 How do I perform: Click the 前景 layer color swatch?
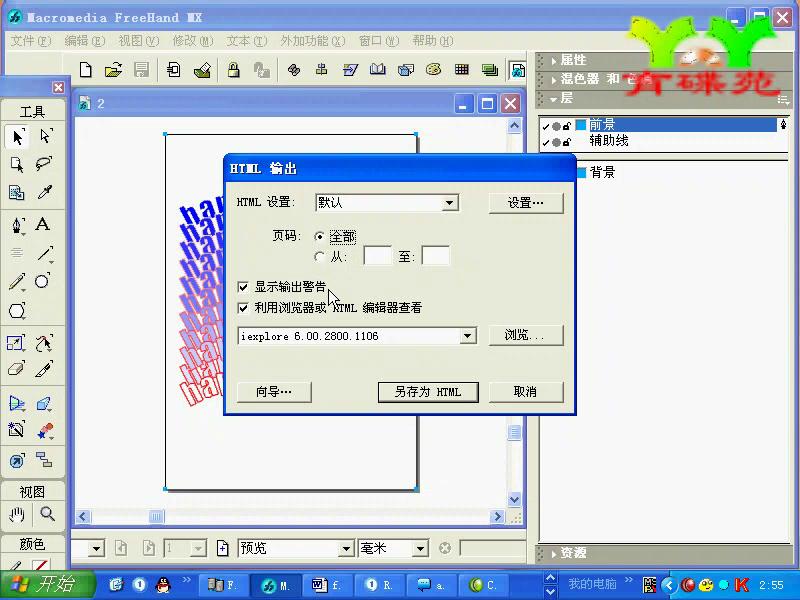581,125
